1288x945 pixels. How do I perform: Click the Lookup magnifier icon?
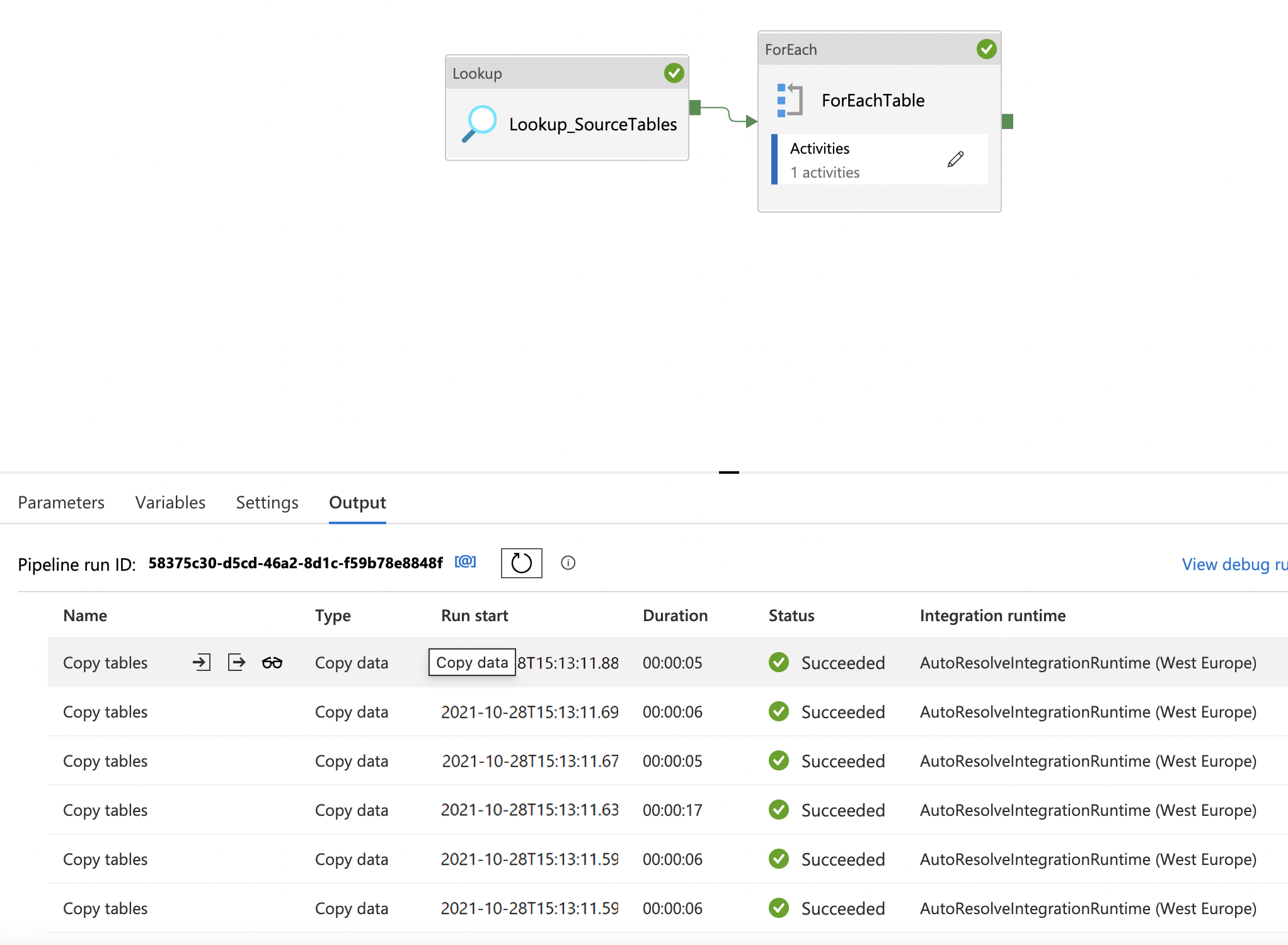click(480, 123)
